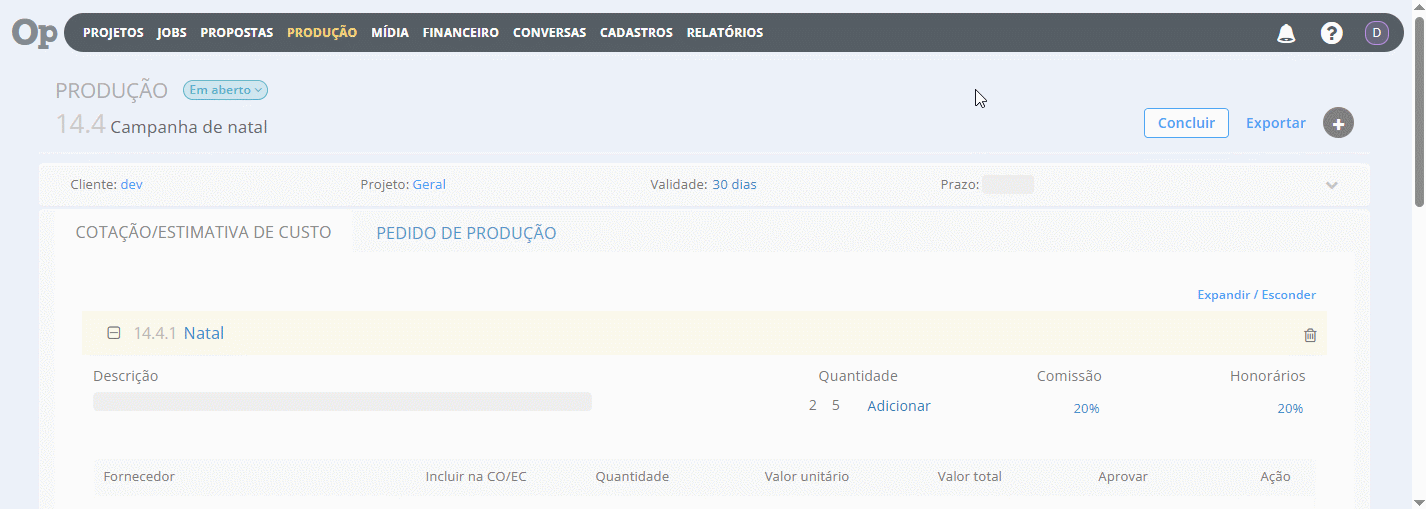Open the notifications bell
Viewport: 1426px width, 509px height.
[1286, 33]
